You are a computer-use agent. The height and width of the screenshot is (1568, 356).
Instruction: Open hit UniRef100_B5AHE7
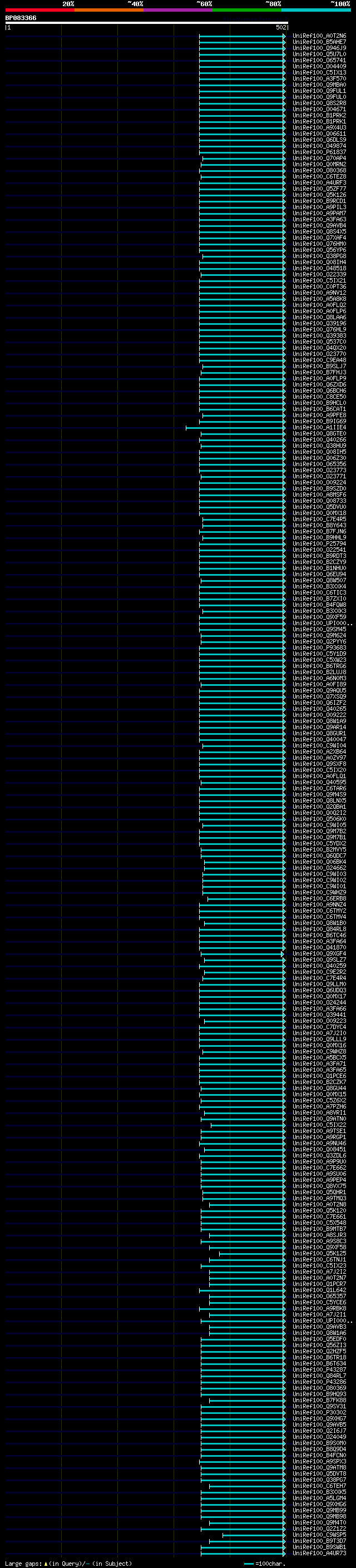(x=319, y=42)
